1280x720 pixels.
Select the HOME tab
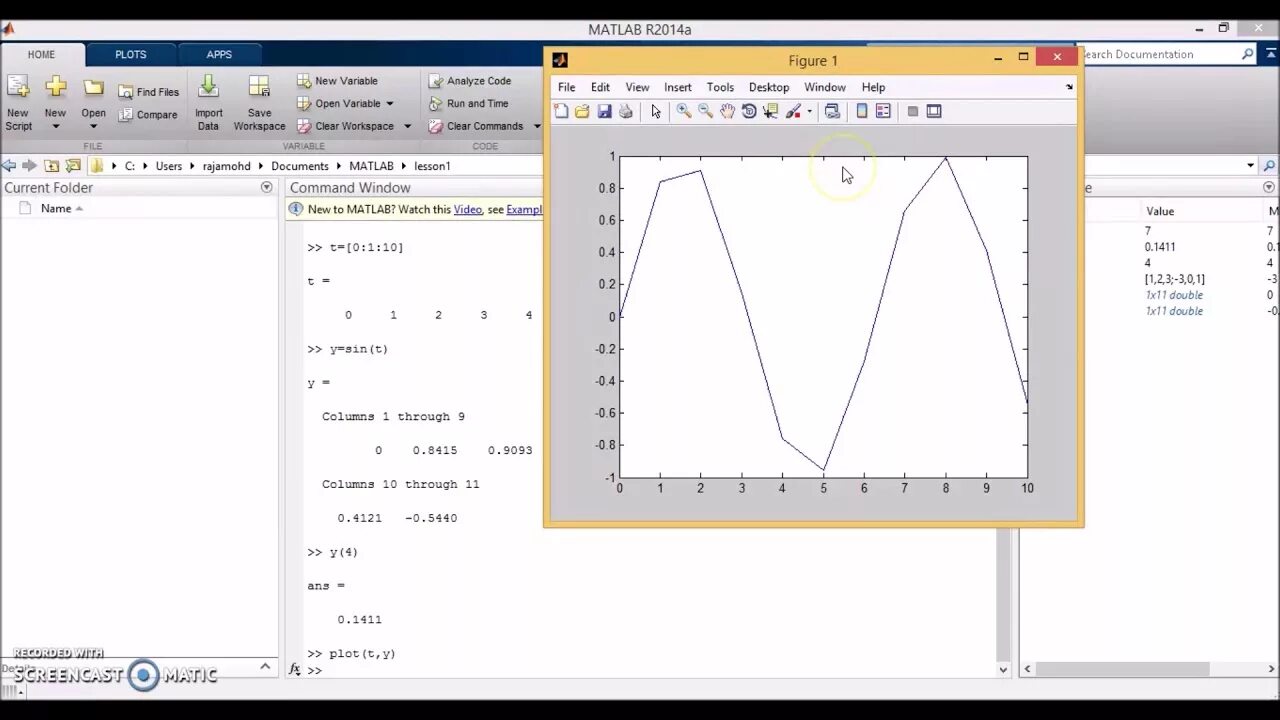[41, 55]
